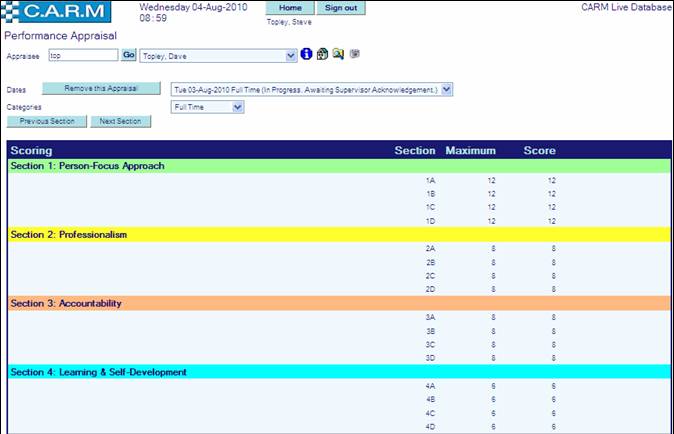The image size is (674, 434).
Task: Click the building icon beside the info icon
Action: [323, 54]
